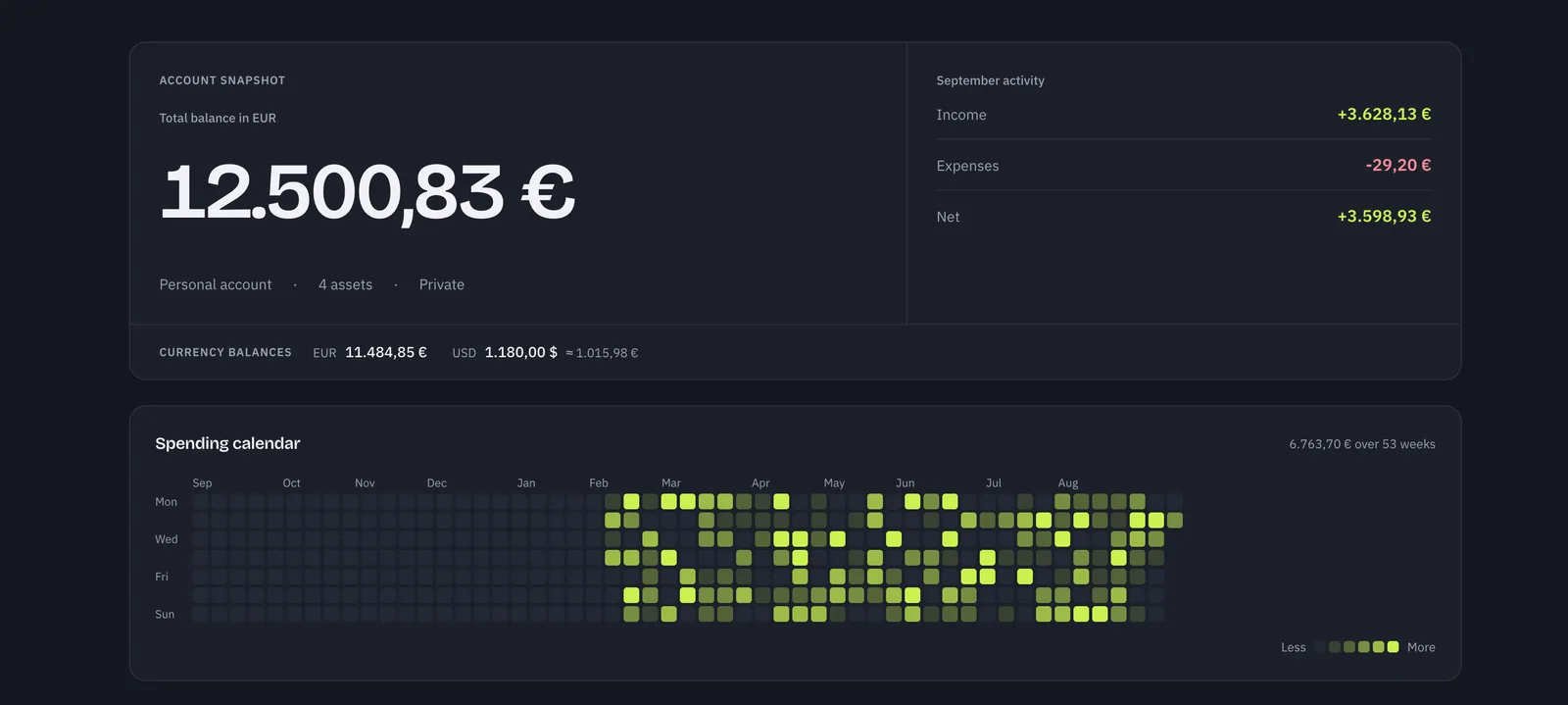Click the ≈ 1.015,98 € converted value
This screenshot has width=1568, height=705.
602,353
